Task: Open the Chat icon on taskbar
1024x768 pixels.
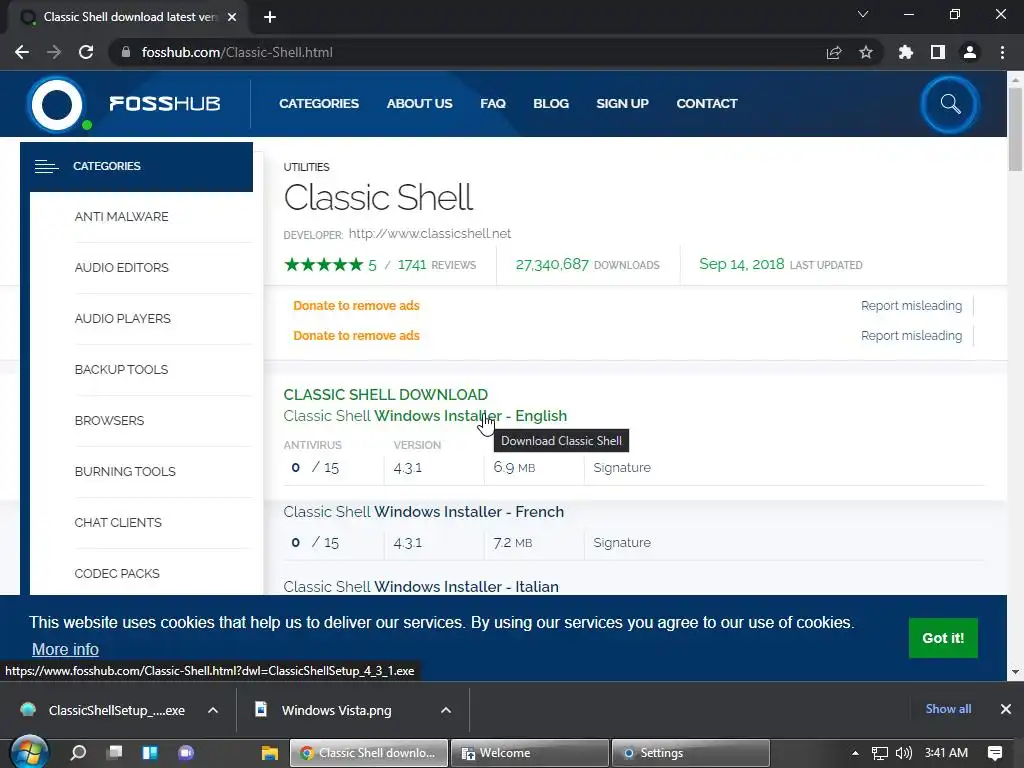Action: pyautogui.click(x=186, y=752)
